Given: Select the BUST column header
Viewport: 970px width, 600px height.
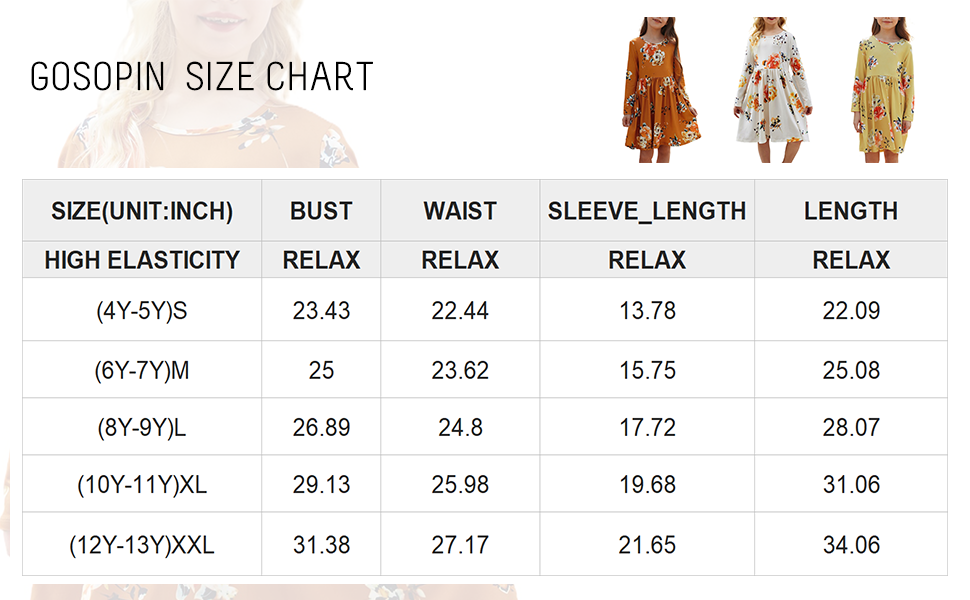Looking at the screenshot, I should [321, 211].
